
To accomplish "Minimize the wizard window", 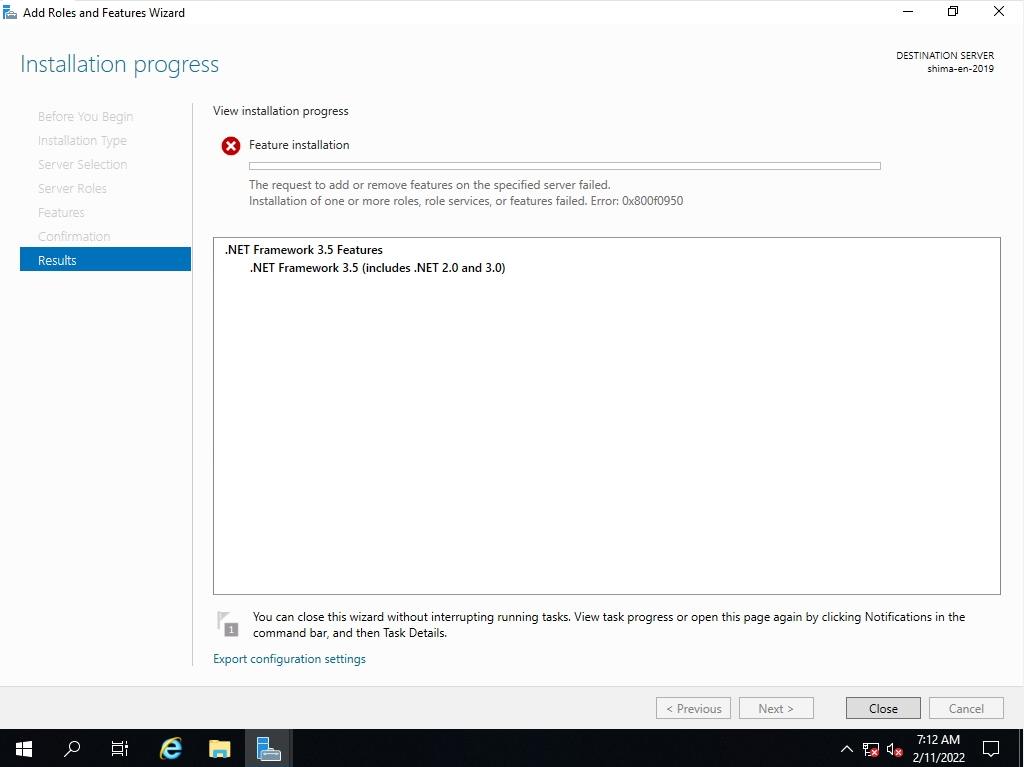I will [x=908, y=12].
